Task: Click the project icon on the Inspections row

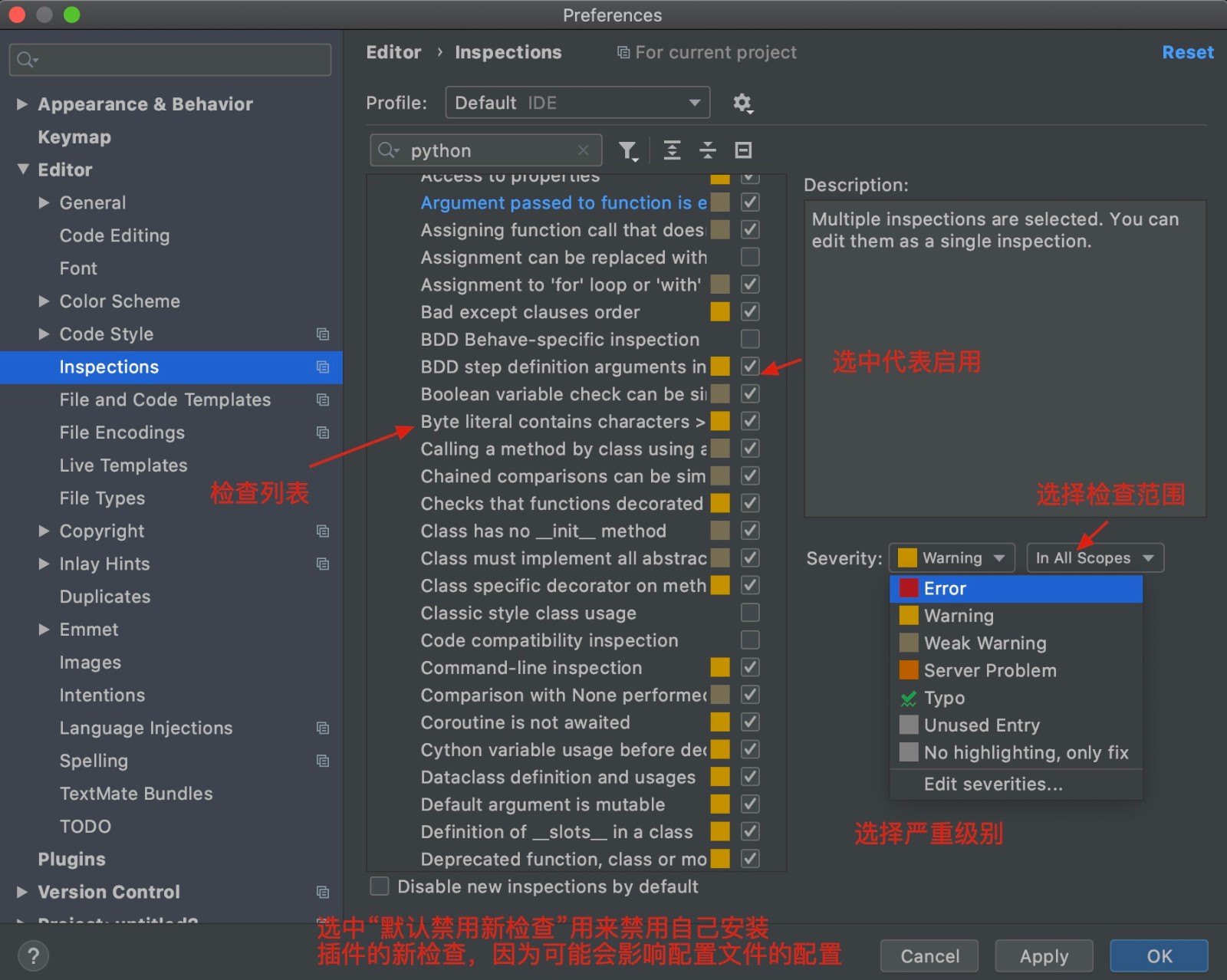Action: pos(323,367)
